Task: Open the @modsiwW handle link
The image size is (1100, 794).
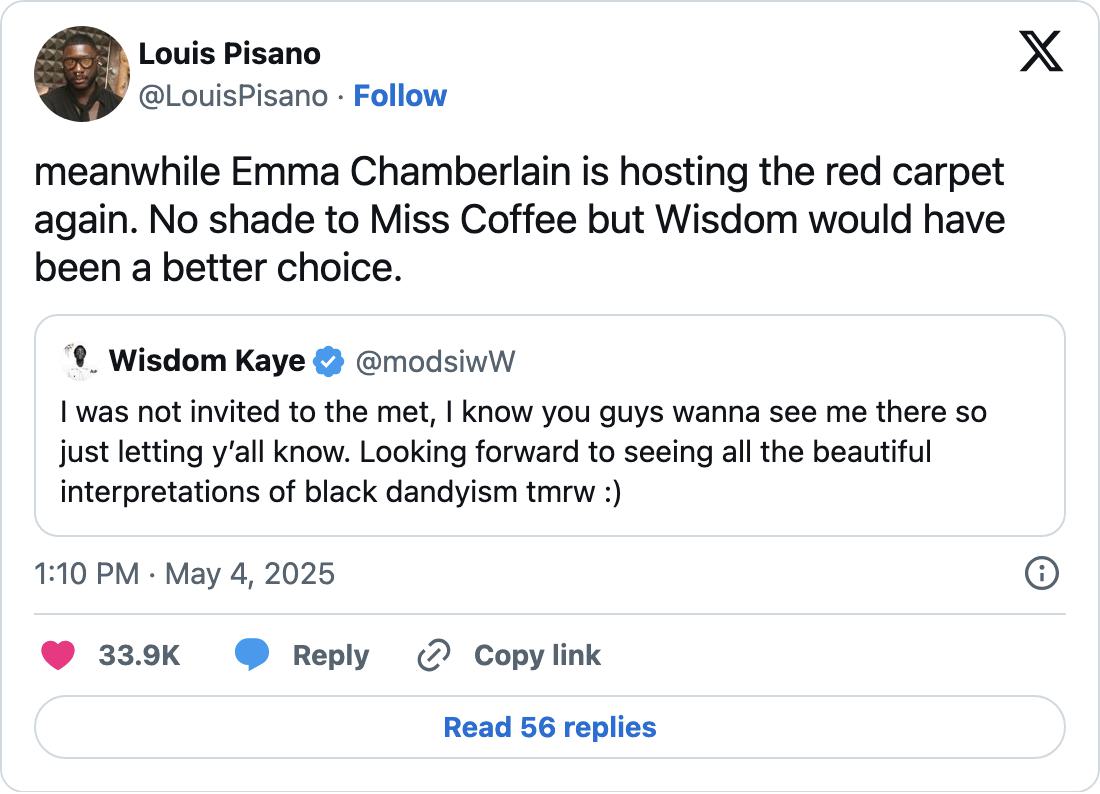Action: [x=435, y=361]
